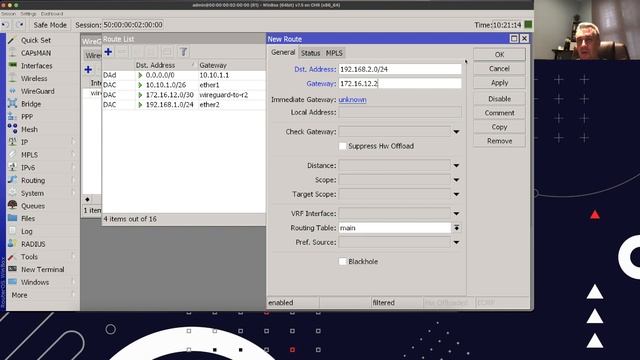Screen dimensions: 640x360
Task: Open the Settings menu
Action: (28, 14)
